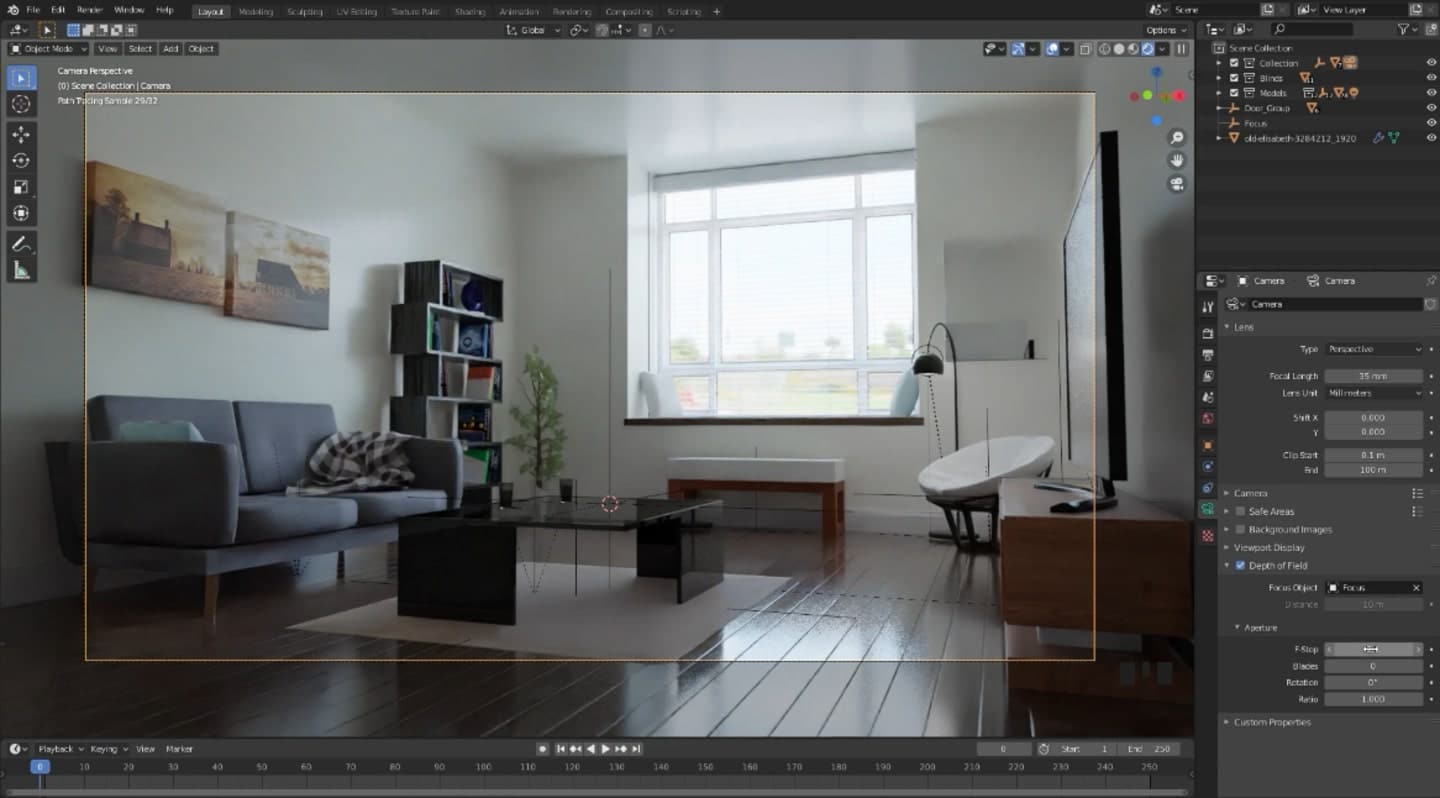
Task: Open the camera Type dropdown showing Perspective
Action: (x=1375, y=349)
